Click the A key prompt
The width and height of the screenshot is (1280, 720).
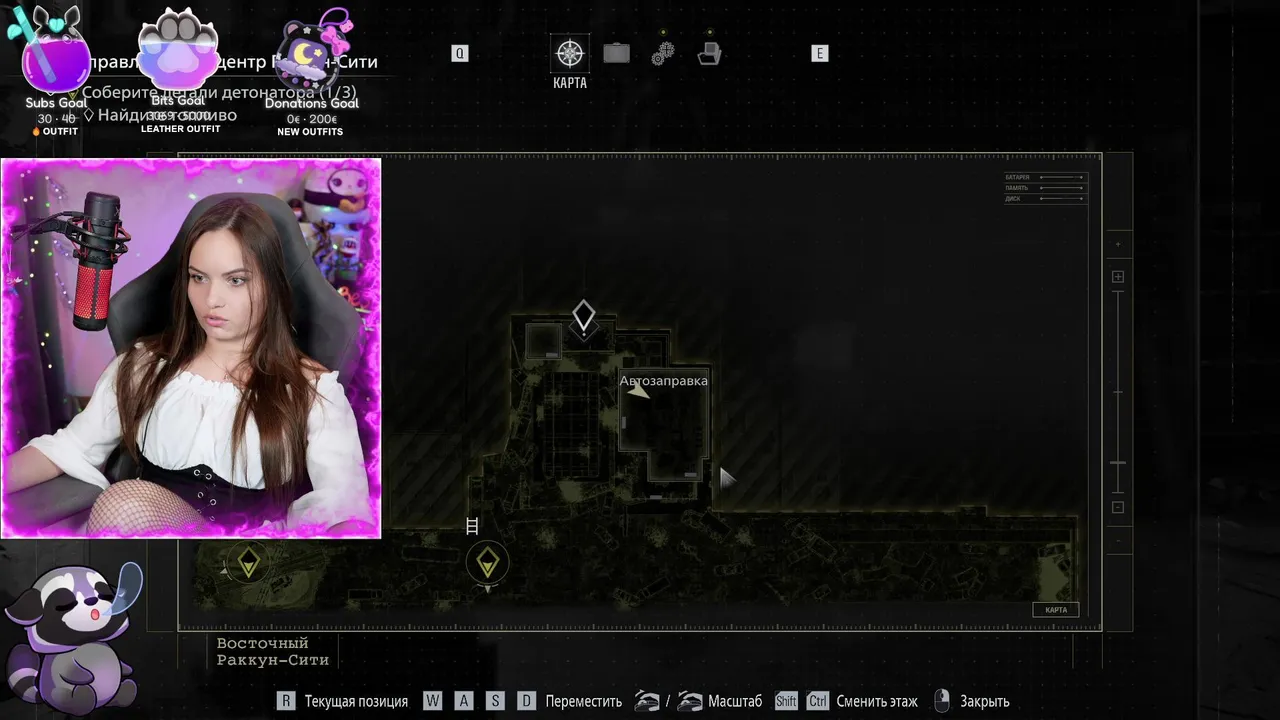(463, 701)
